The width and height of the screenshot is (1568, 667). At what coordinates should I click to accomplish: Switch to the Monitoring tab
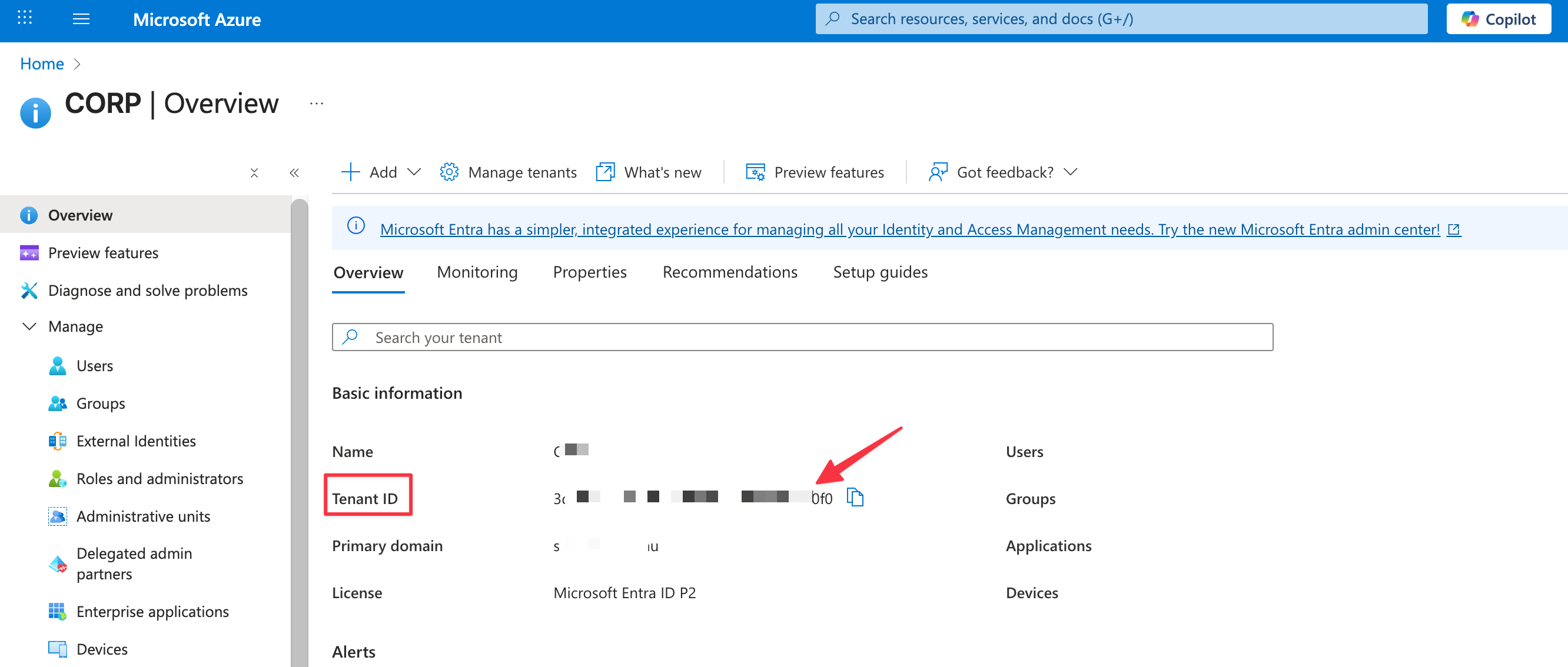click(x=477, y=272)
